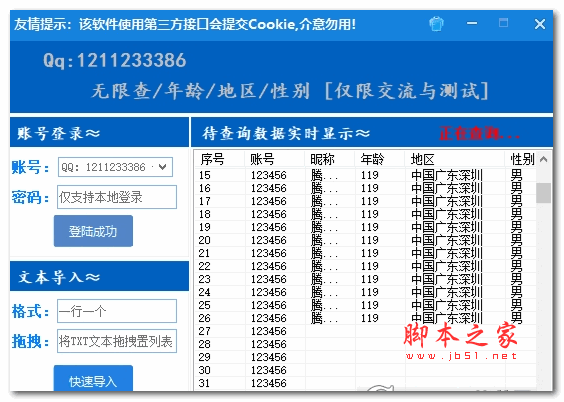
Task: Open the skin shirt icon in title bar
Action: (436, 24)
